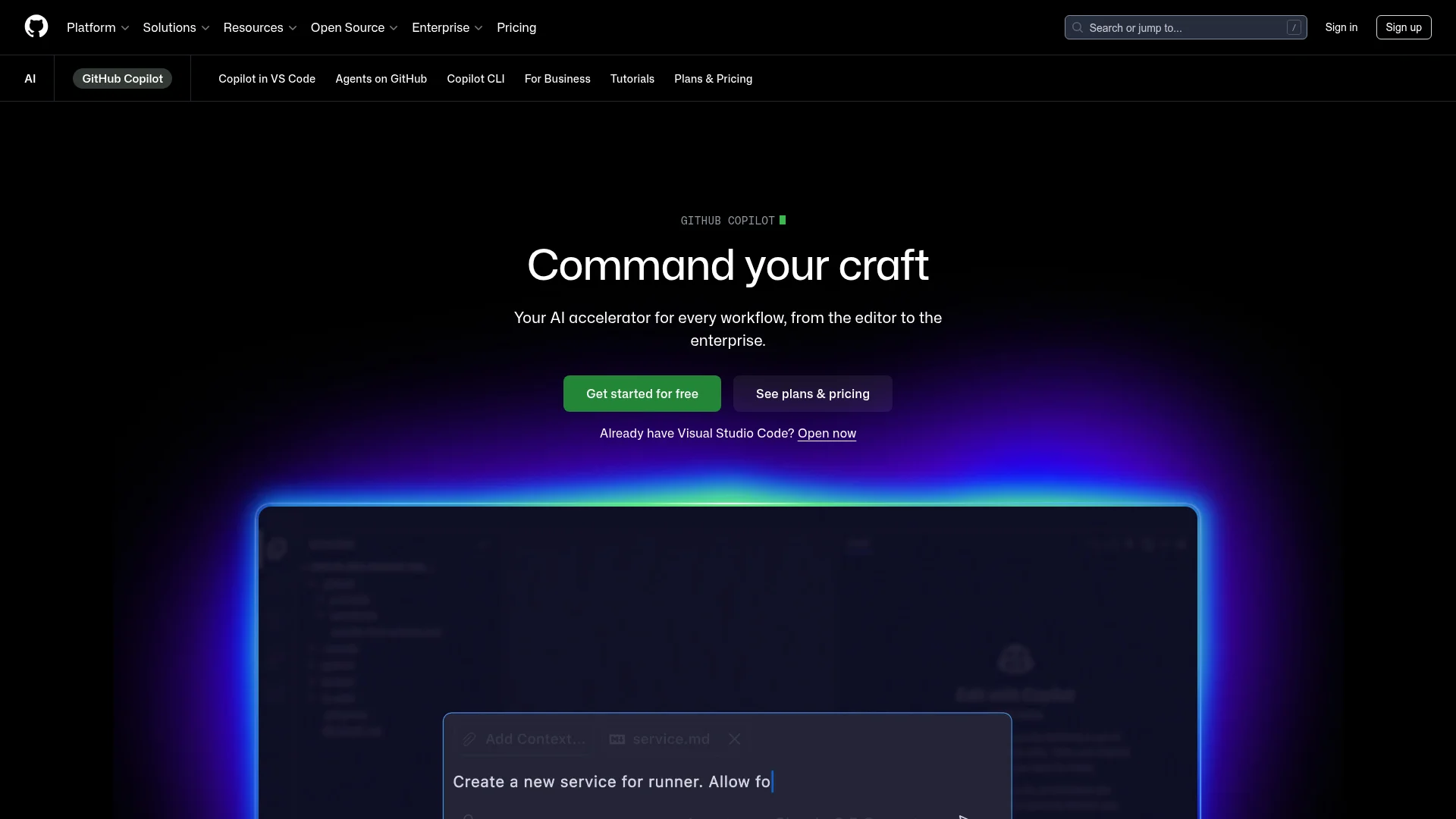Select the GitHub Copilot pill in the subnav
Image resolution: width=1456 pixels, height=819 pixels.
click(122, 78)
